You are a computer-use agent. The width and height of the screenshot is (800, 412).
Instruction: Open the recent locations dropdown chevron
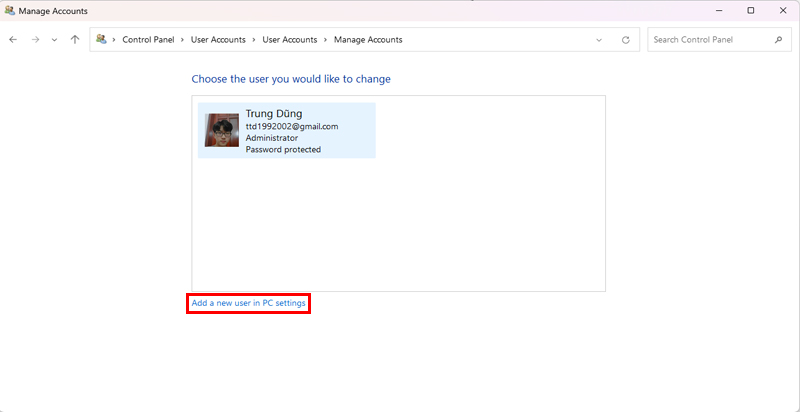[x=54, y=40]
